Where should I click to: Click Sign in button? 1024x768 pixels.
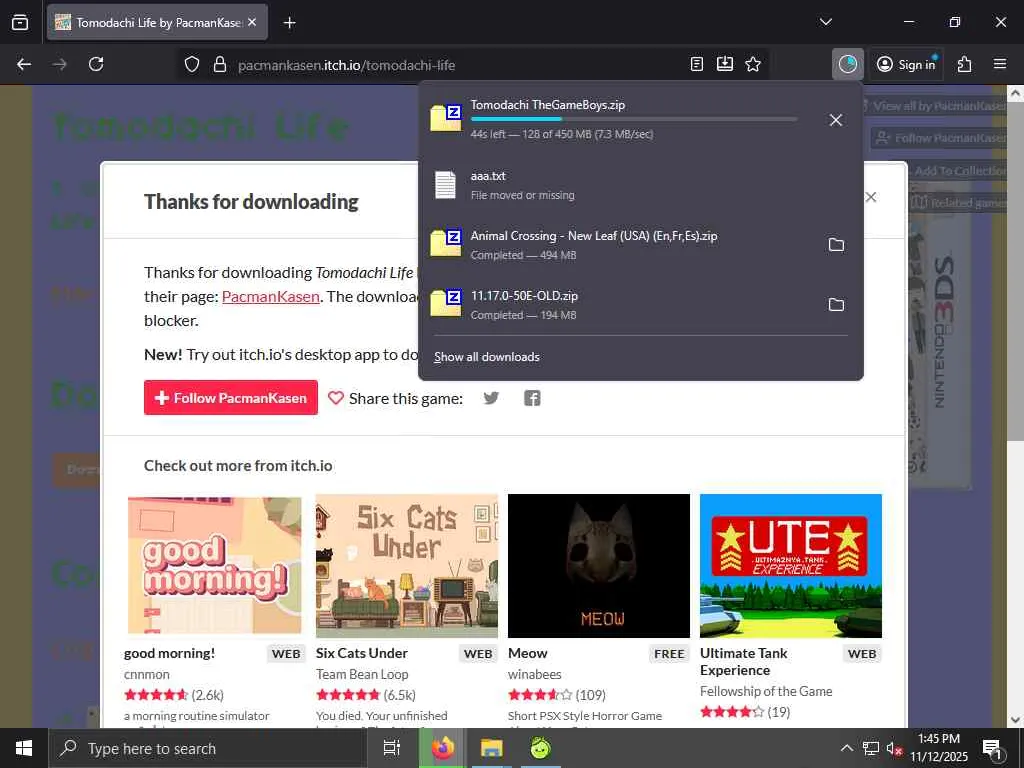pyautogui.click(x=906, y=64)
